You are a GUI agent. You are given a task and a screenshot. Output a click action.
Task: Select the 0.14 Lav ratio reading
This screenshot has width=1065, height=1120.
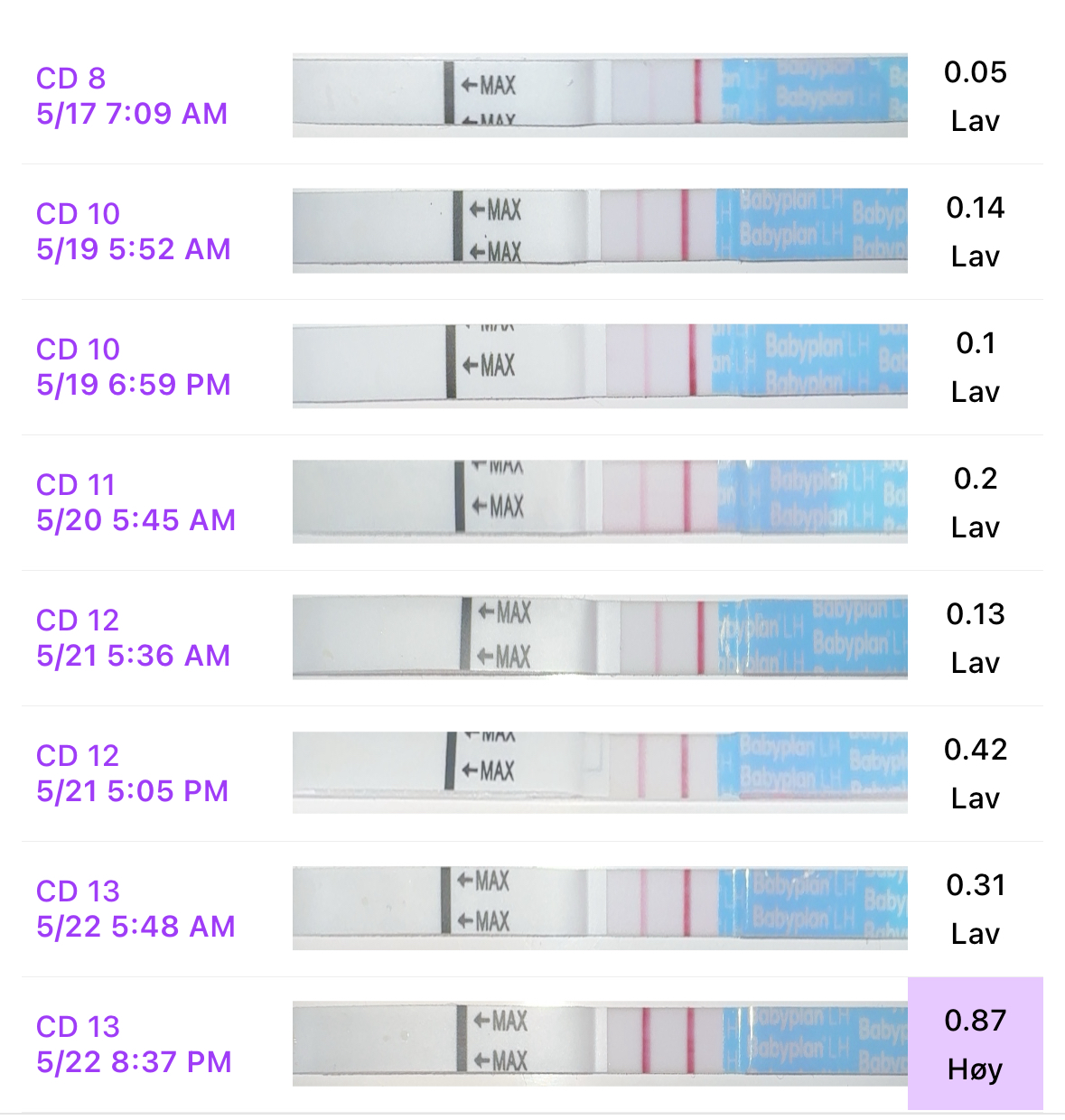click(x=975, y=231)
